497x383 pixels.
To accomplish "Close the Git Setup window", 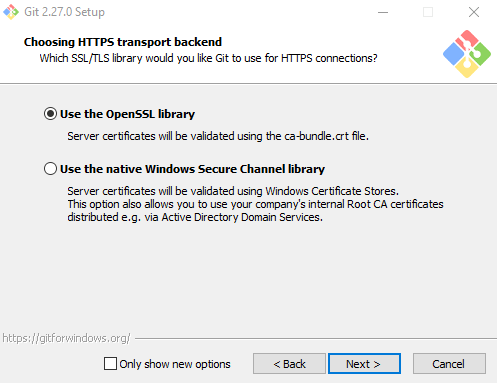I will 474,12.
